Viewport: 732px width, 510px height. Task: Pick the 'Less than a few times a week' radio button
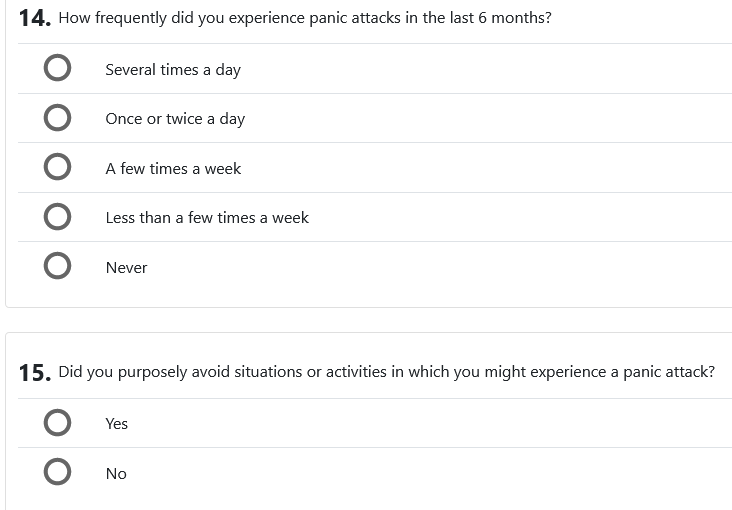(x=58, y=217)
